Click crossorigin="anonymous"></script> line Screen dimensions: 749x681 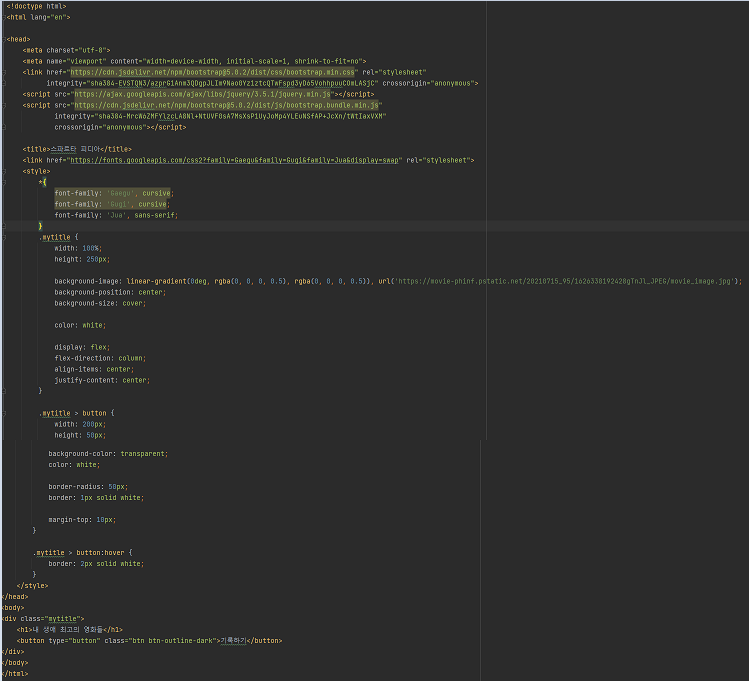(x=120, y=127)
